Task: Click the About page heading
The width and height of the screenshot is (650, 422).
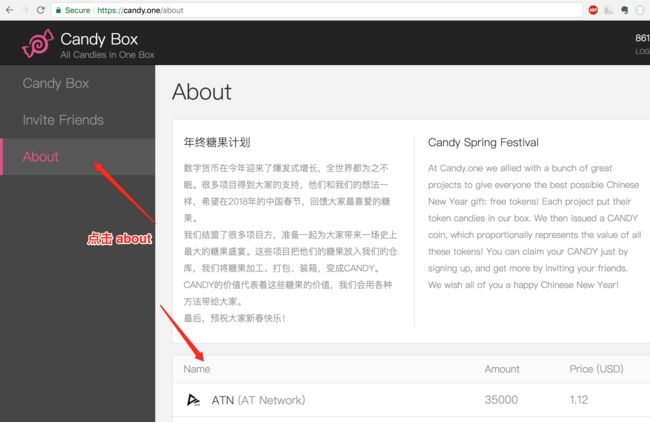Action: click(x=202, y=92)
